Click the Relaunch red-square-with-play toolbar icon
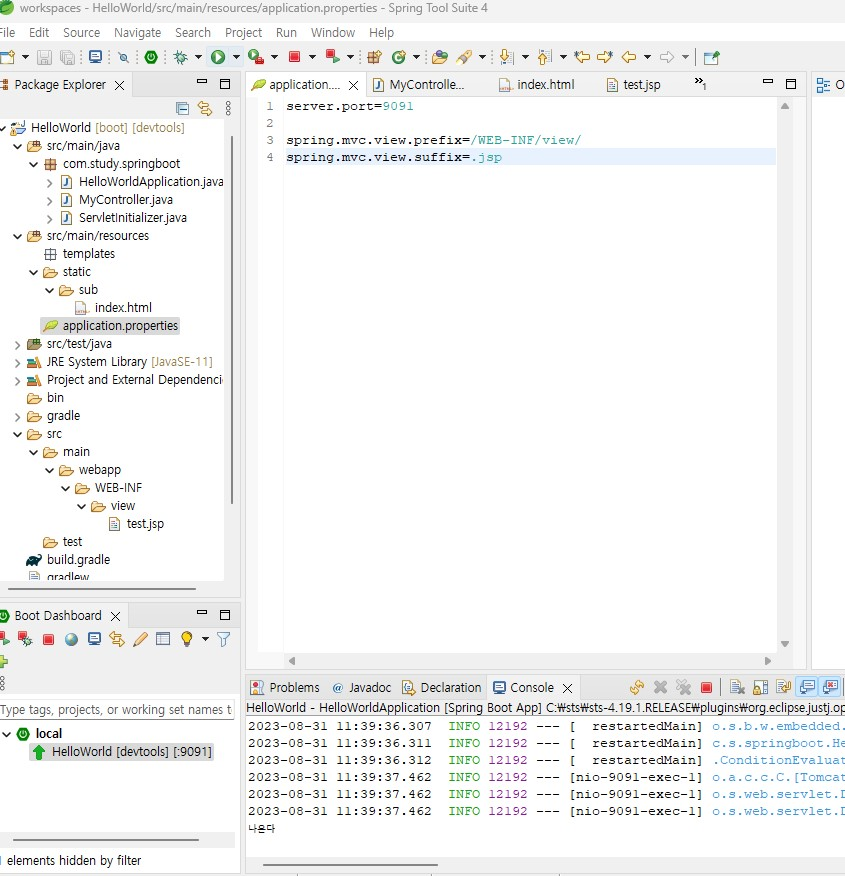 click(333, 56)
